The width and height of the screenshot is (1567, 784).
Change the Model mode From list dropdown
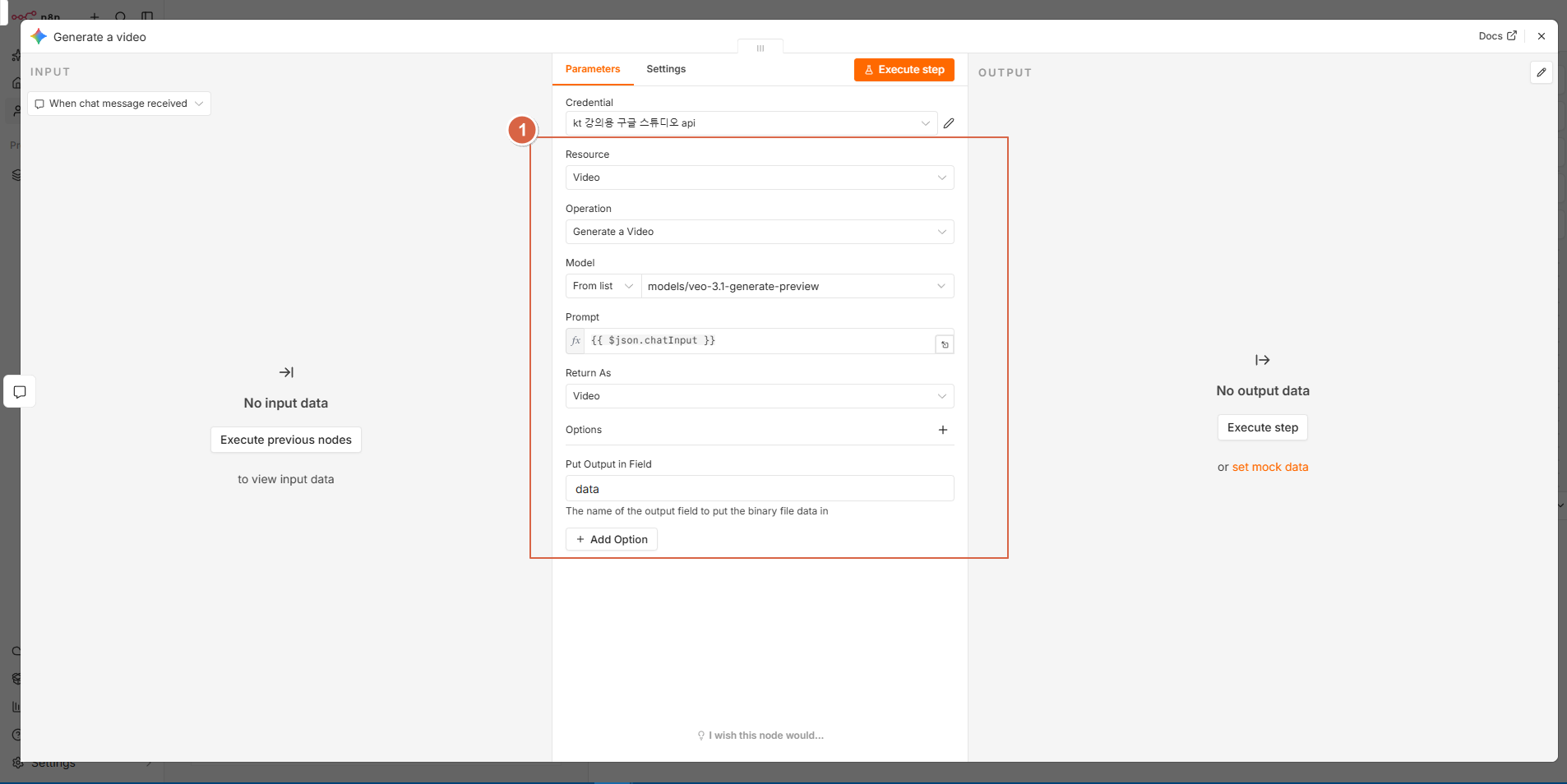pyautogui.click(x=603, y=286)
